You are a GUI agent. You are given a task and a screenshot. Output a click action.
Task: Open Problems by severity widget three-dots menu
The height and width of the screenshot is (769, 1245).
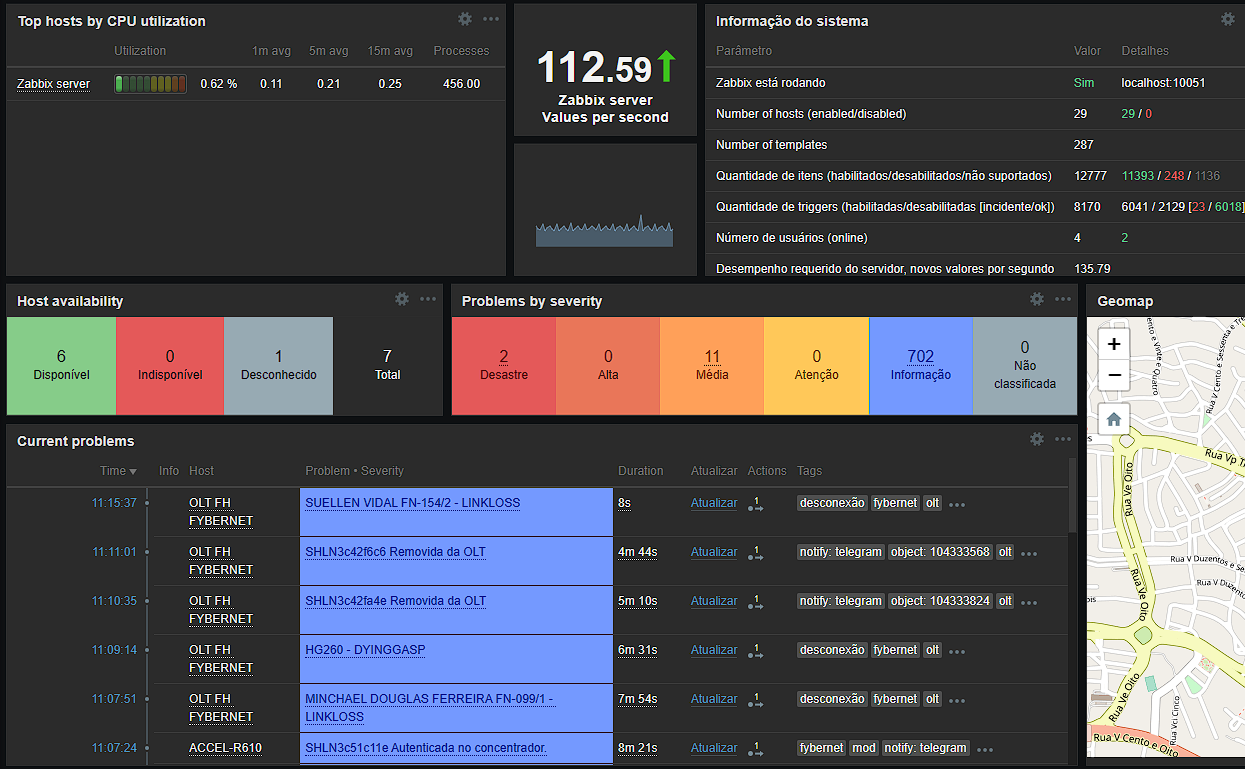pos(1063,299)
